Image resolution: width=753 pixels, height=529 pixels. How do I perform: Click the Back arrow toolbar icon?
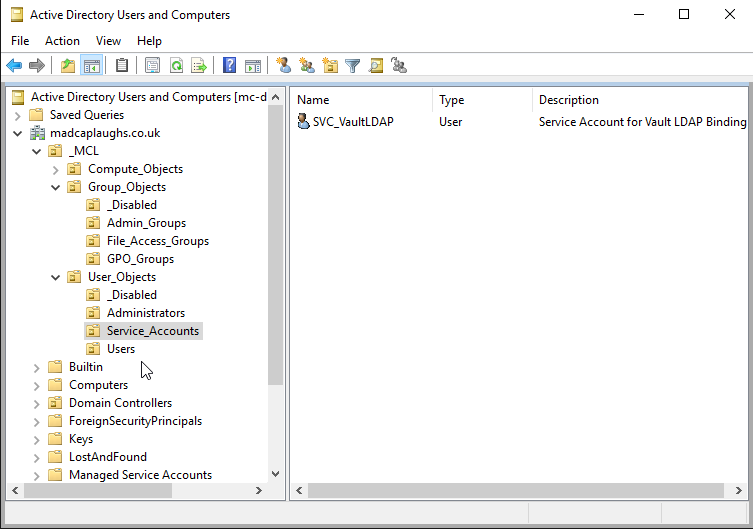[14, 66]
